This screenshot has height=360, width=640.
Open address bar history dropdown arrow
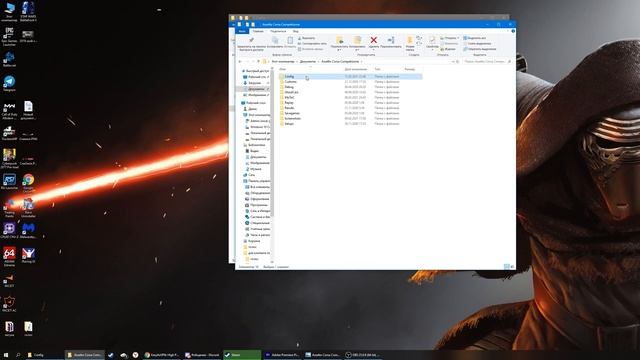coord(453,61)
